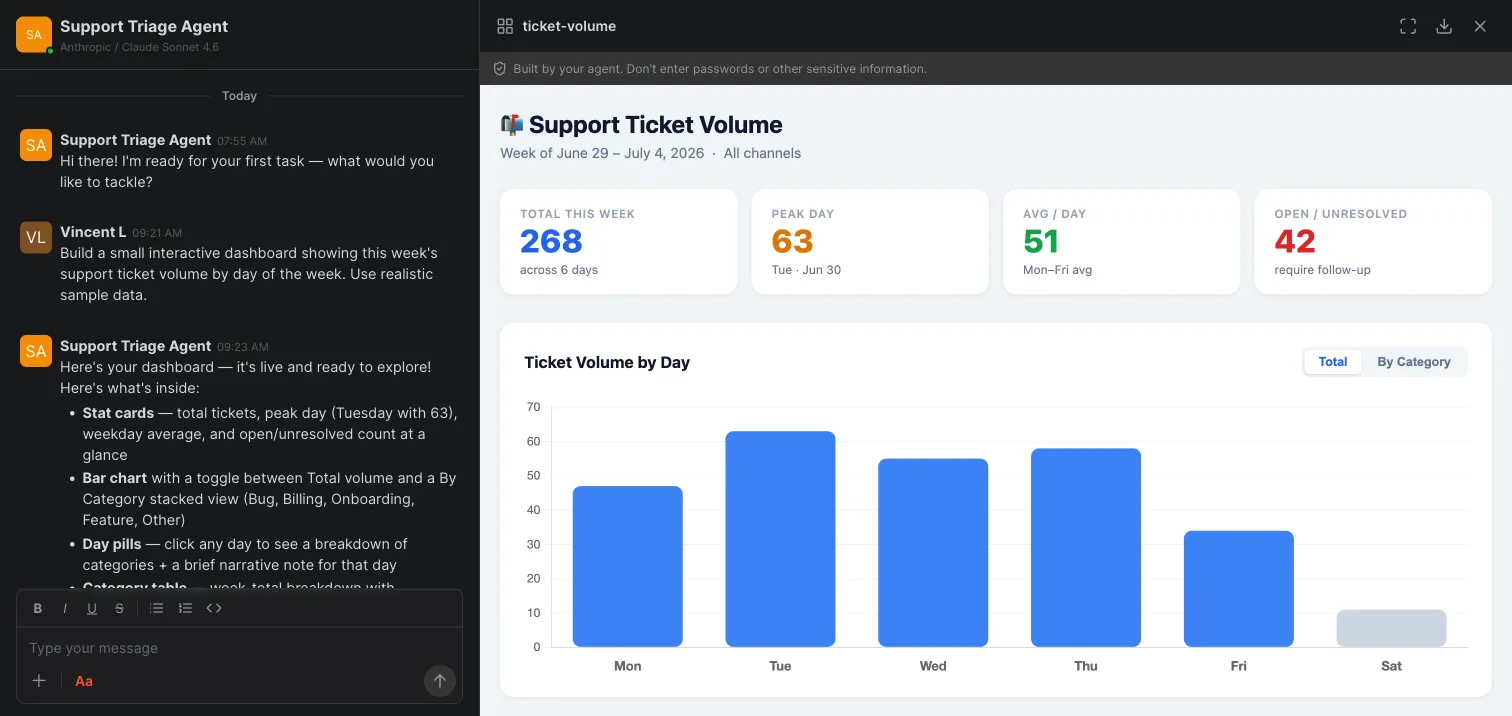Click the Thursday bar in chart
Screen dimensions: 1512x716
pyautogui.click(x=1086, y=548)
